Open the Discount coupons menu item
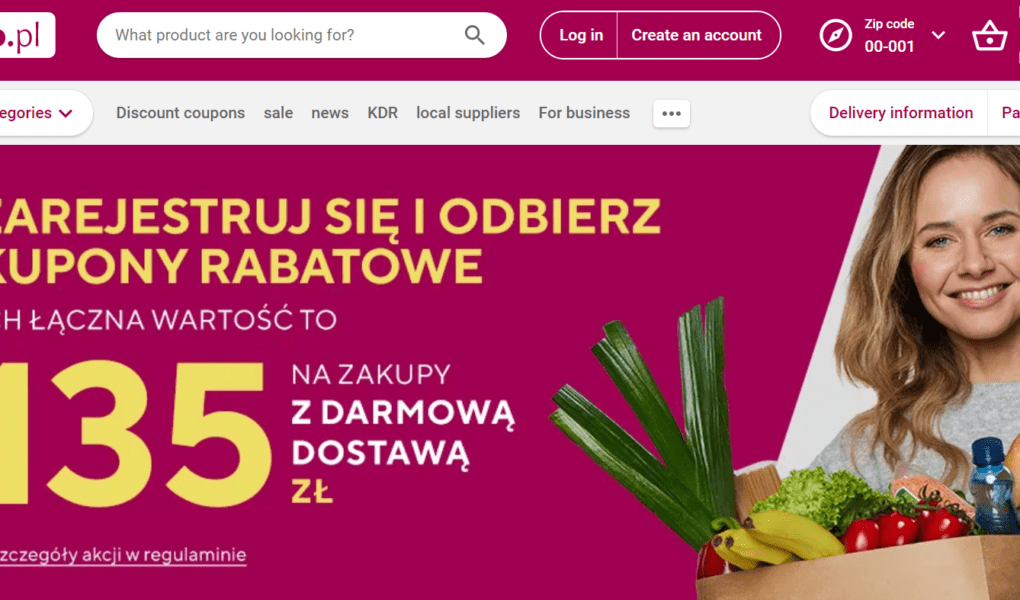The image size is (1020, 600). 180,113
